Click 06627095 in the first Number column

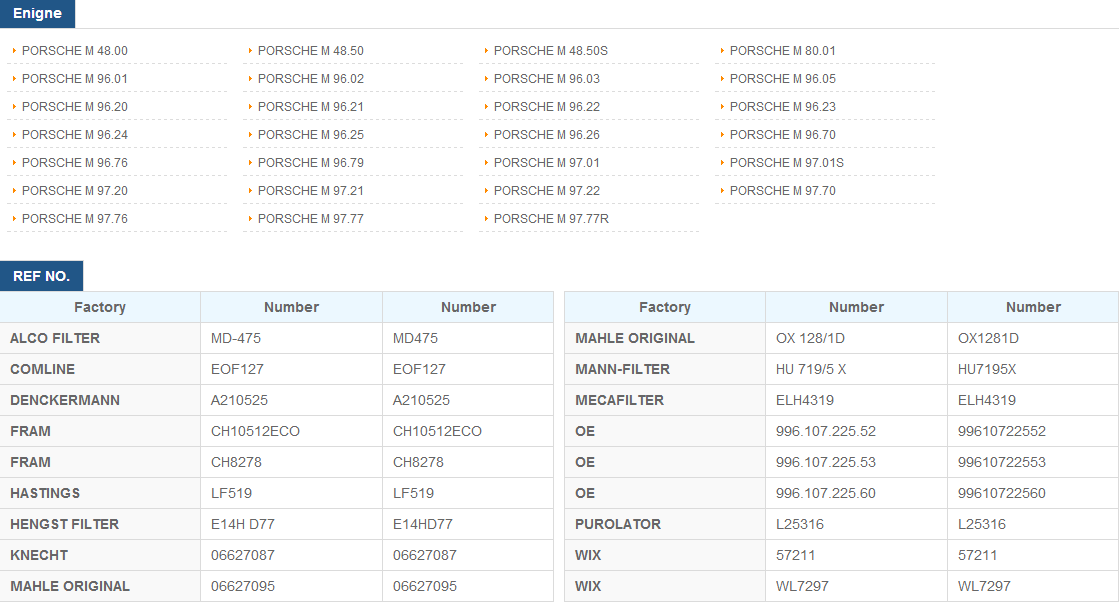point(291,586)
